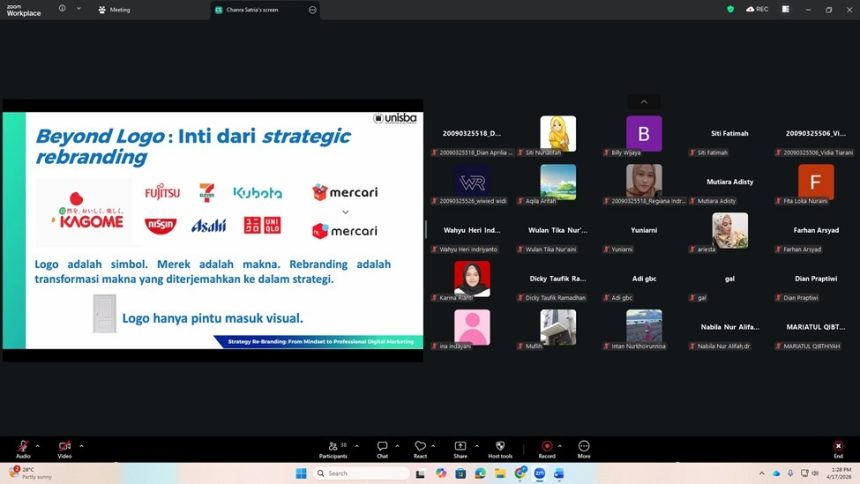This screenshot has width=860, height=484.
Task: Toggle the Record button
Action: [x=547, y=449]
